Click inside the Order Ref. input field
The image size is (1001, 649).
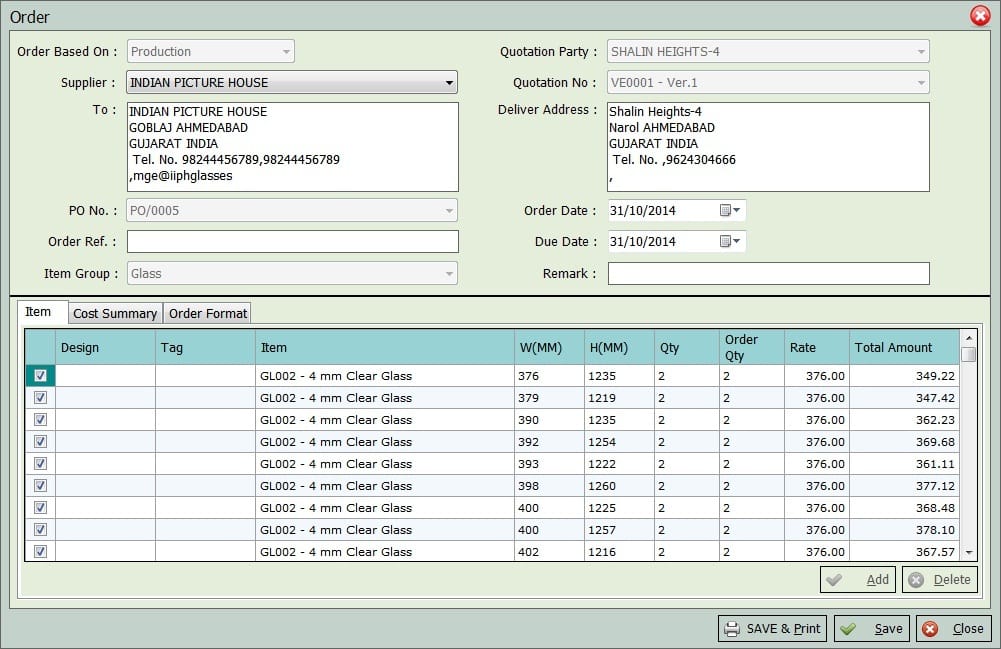tap(290, 241)
